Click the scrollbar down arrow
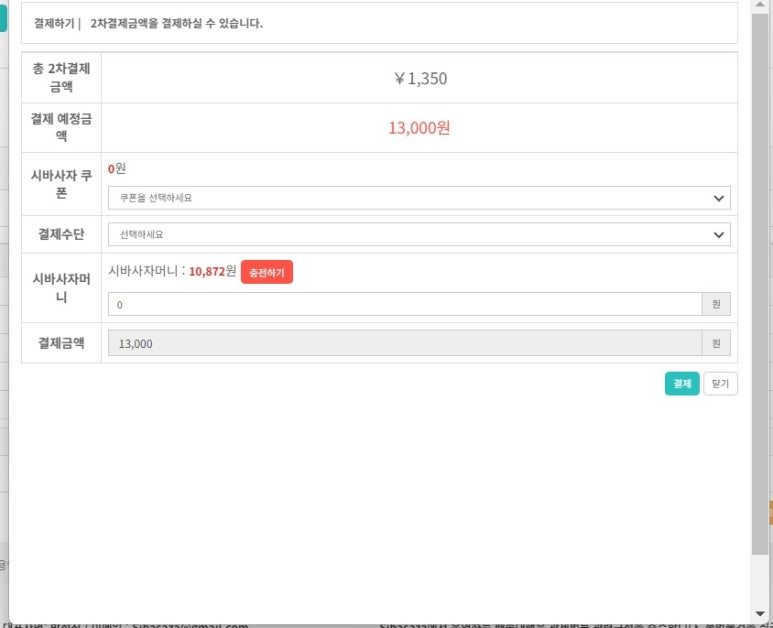The height and width of the screenshot is (628, 773). (760, 614)
